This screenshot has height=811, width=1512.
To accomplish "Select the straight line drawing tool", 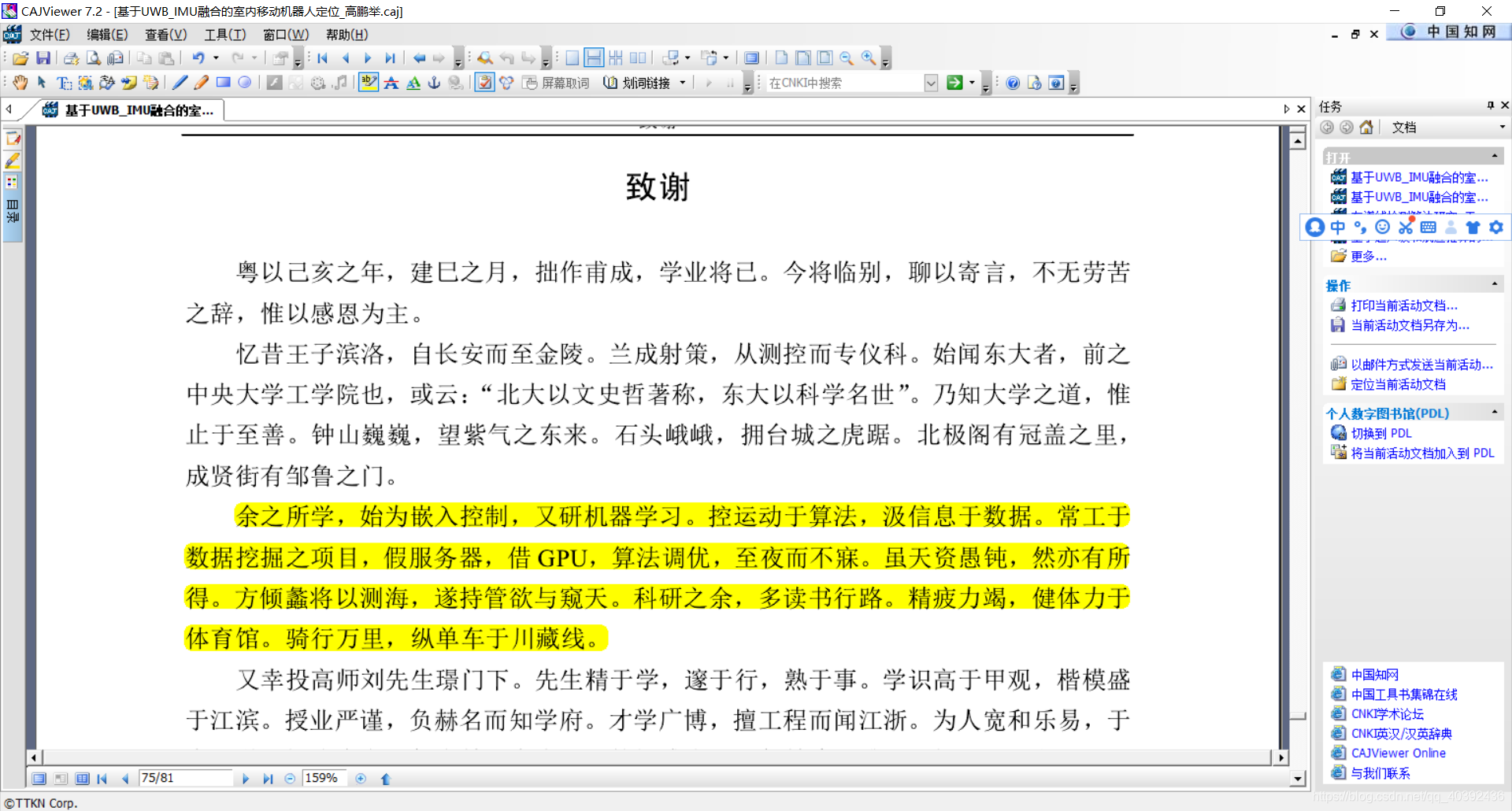I will (x=180, y=83).
